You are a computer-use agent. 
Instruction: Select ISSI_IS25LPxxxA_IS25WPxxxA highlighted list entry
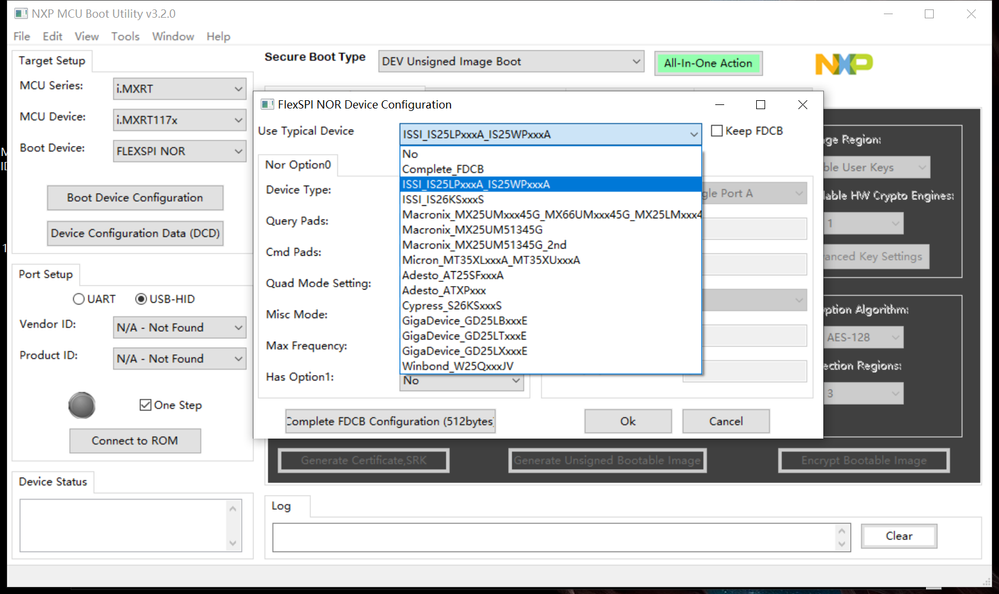[x=550, y=184]
